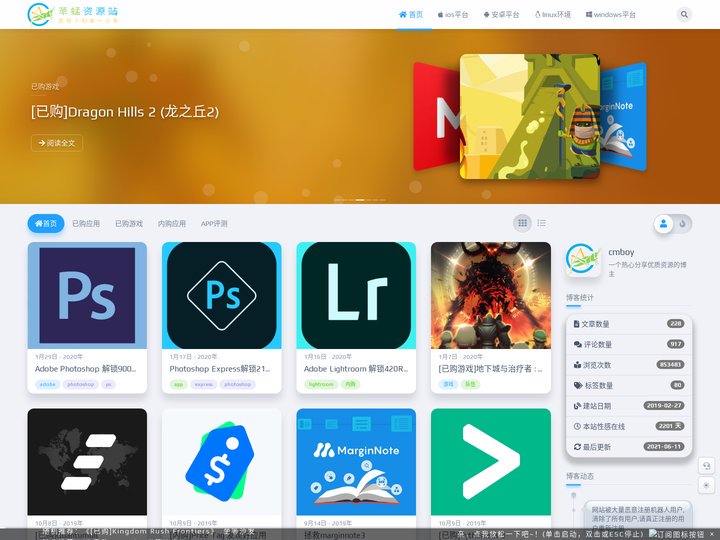The image size is (720, 540).
Task: Switch to the 已购游戏 tab
Action: tap(129, 224)
